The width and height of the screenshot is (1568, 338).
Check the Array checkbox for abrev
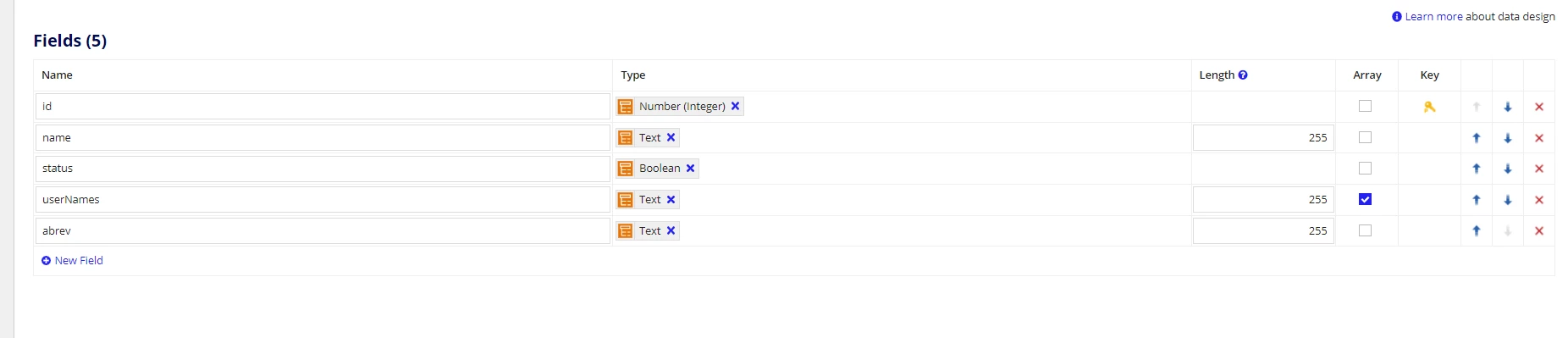1365,230
